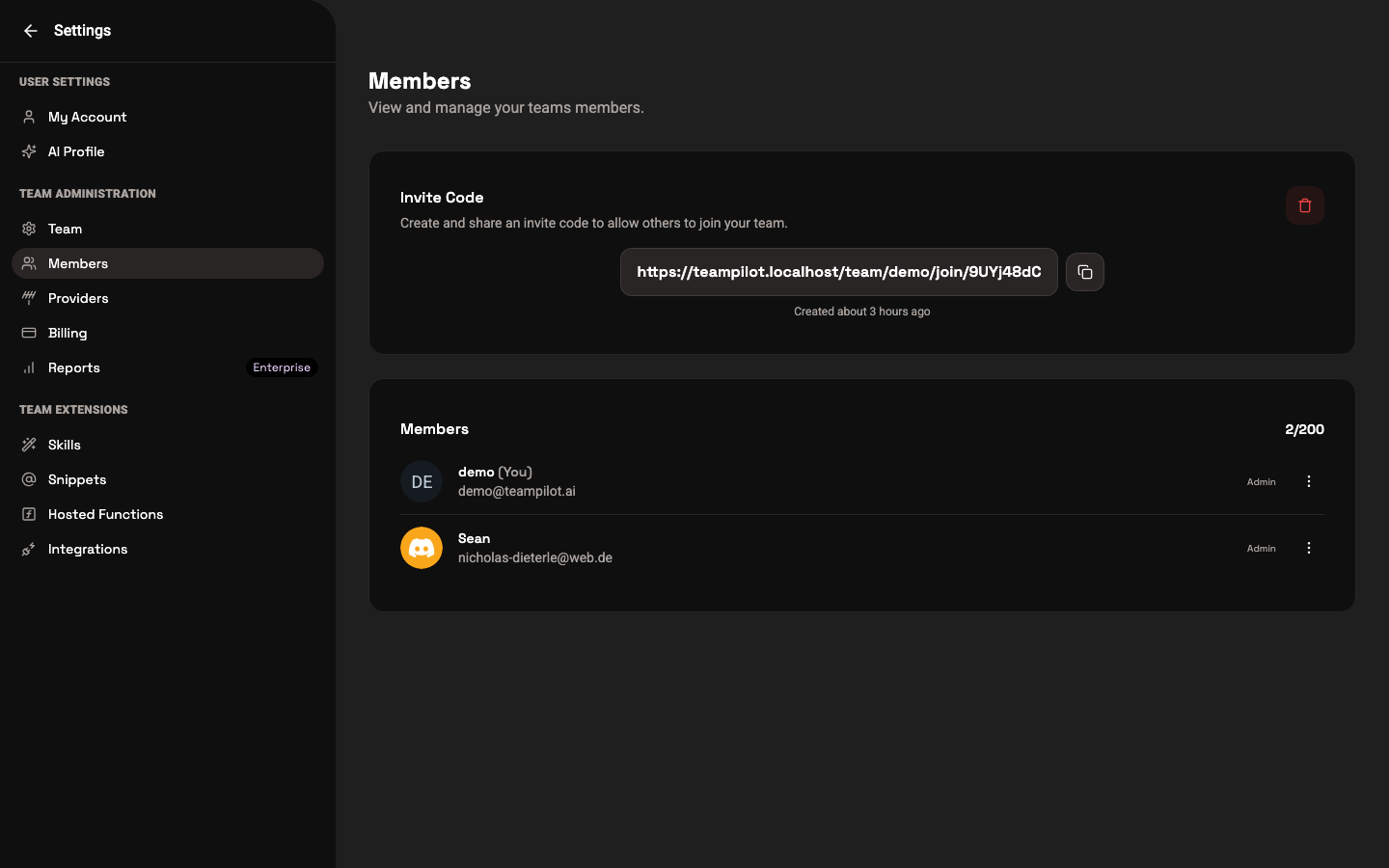Click the Settings header title
The height and width of the screenshot is (868, 1389).
click(82, 31)
